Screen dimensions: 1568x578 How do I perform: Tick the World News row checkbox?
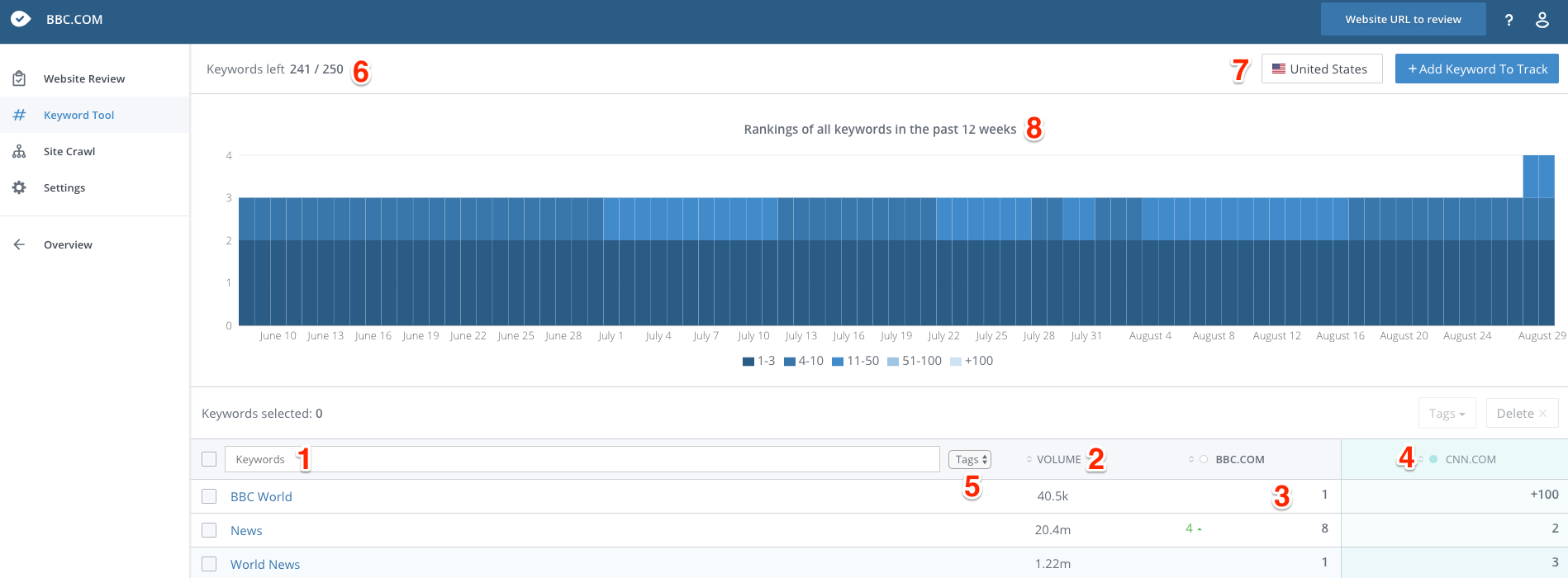pyautogui.click(x=209, y=564)
